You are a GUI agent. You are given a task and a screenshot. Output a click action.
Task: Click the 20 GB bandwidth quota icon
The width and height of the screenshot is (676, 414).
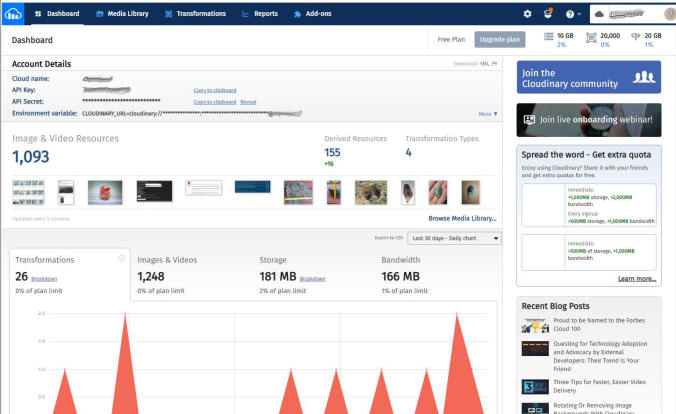635,36
